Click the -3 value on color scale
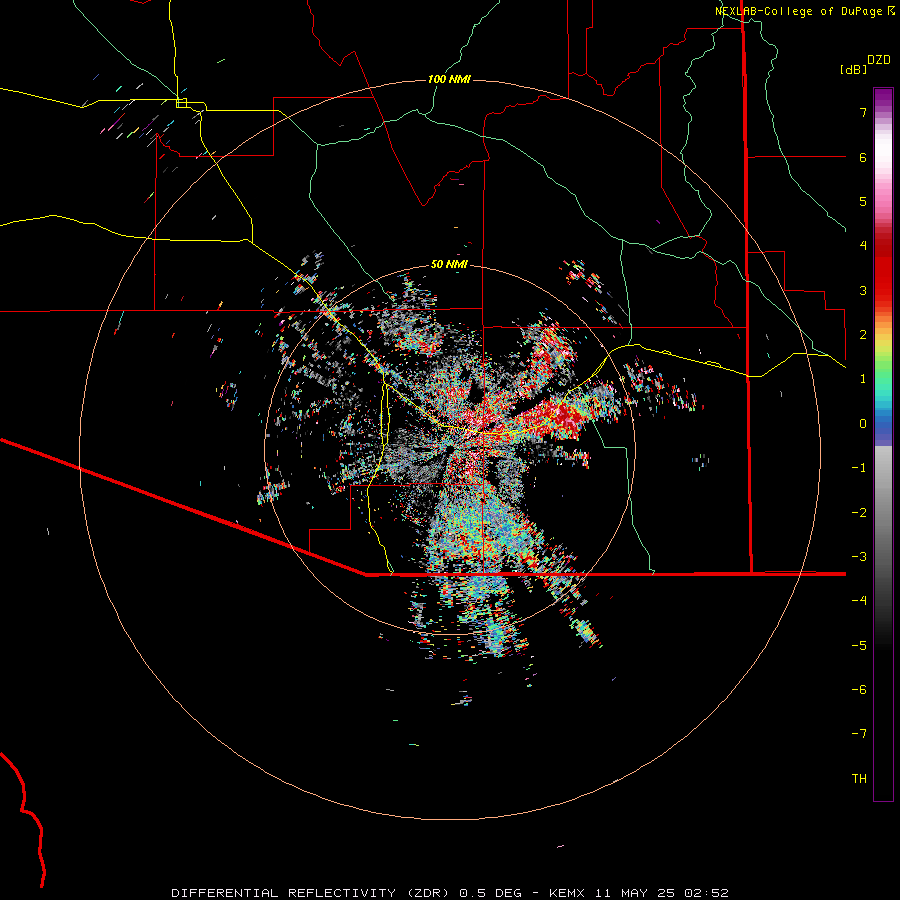The width and height of the screenshot is (900, 900). (859, 557)
